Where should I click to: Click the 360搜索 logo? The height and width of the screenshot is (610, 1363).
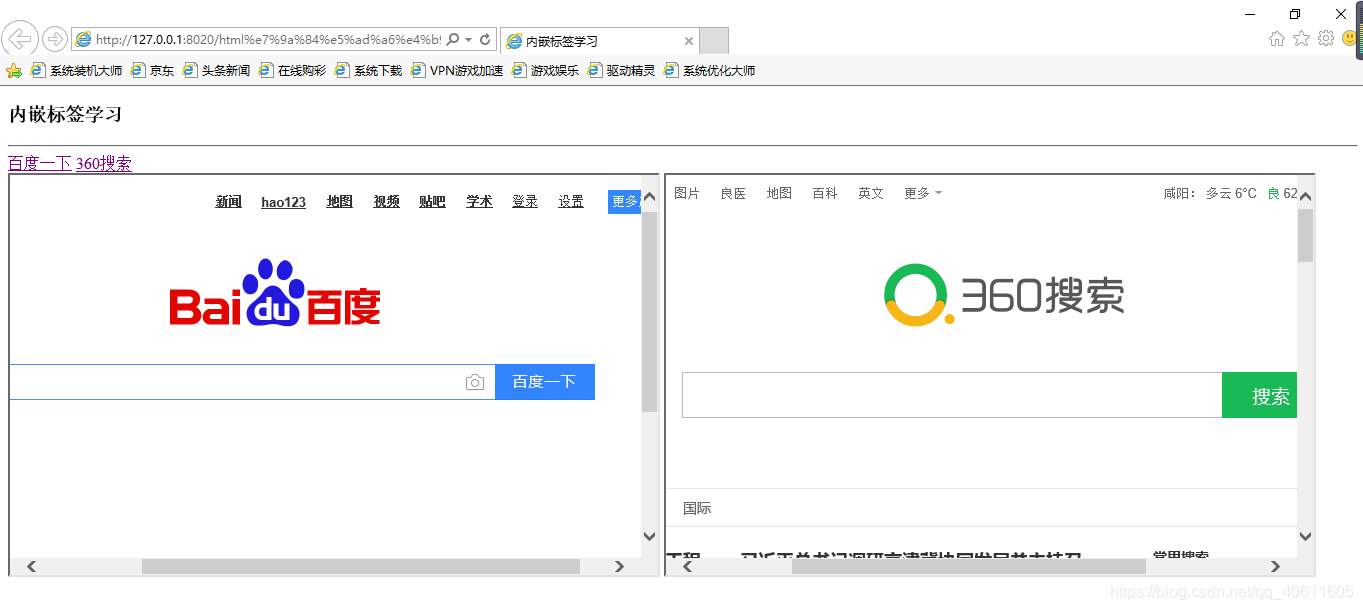1004,295
